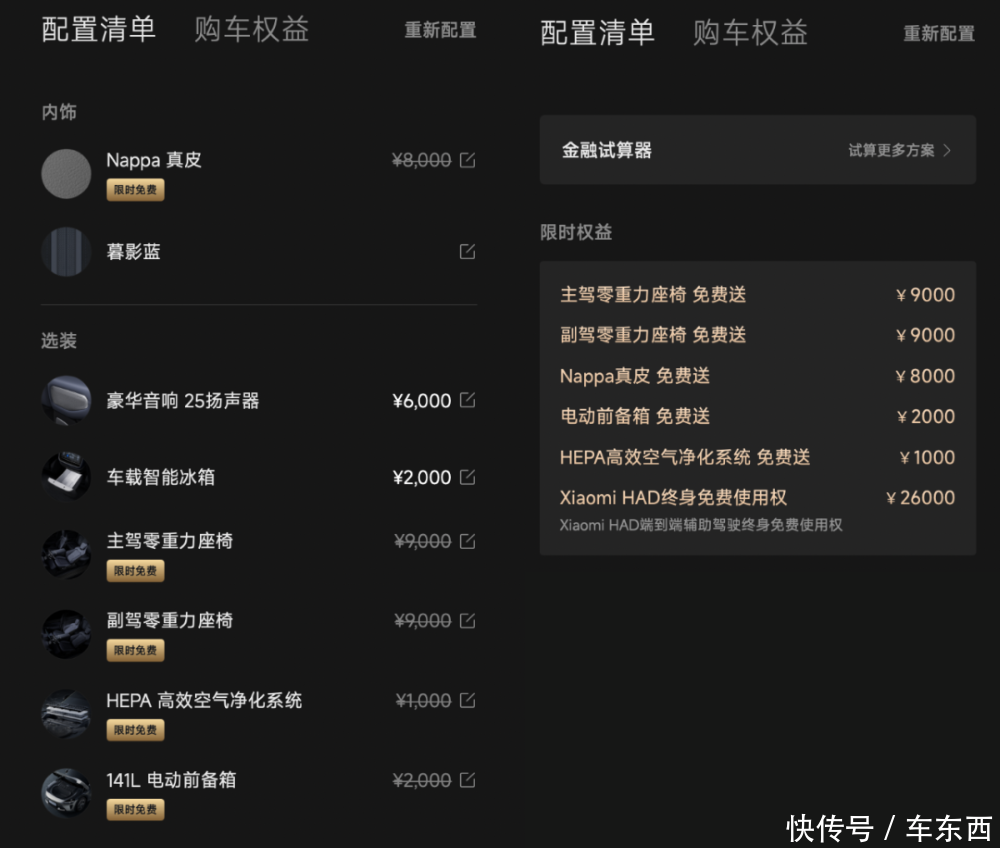
Task: Open the 车载智能冰箱 thumbnail image
Action: pyautogui.click(x=66, y=477)
